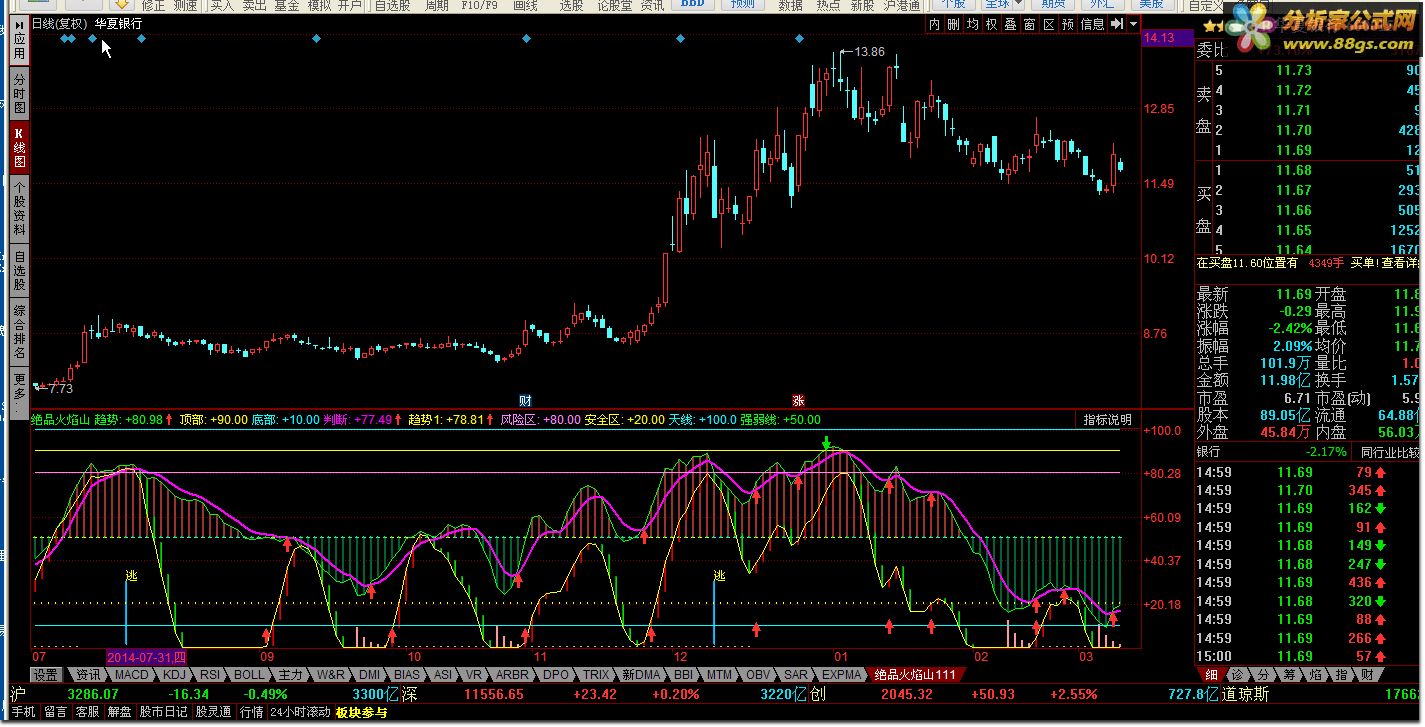Switch to the BOLL indicator tab
Screen dimensions: 1425x727
[249, 675]
